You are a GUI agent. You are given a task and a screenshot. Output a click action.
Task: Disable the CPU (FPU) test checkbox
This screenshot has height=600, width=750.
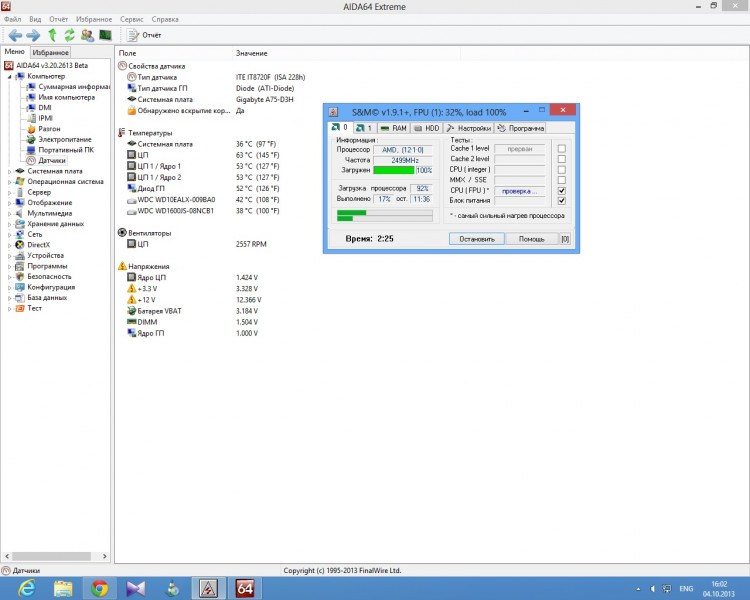coord(562,190)
